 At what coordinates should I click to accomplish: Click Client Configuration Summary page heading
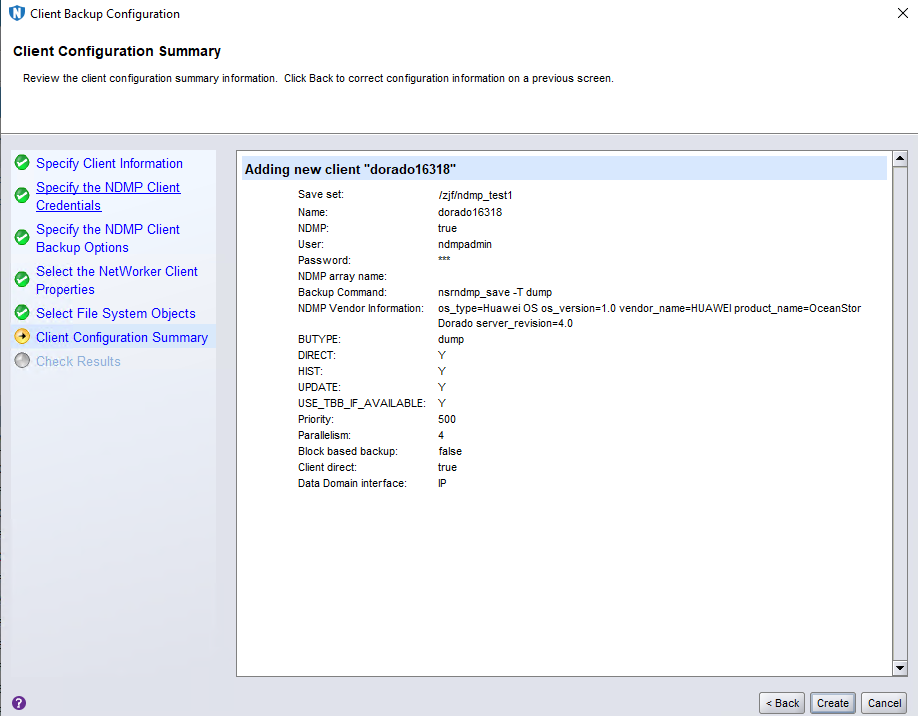point(117,52)
